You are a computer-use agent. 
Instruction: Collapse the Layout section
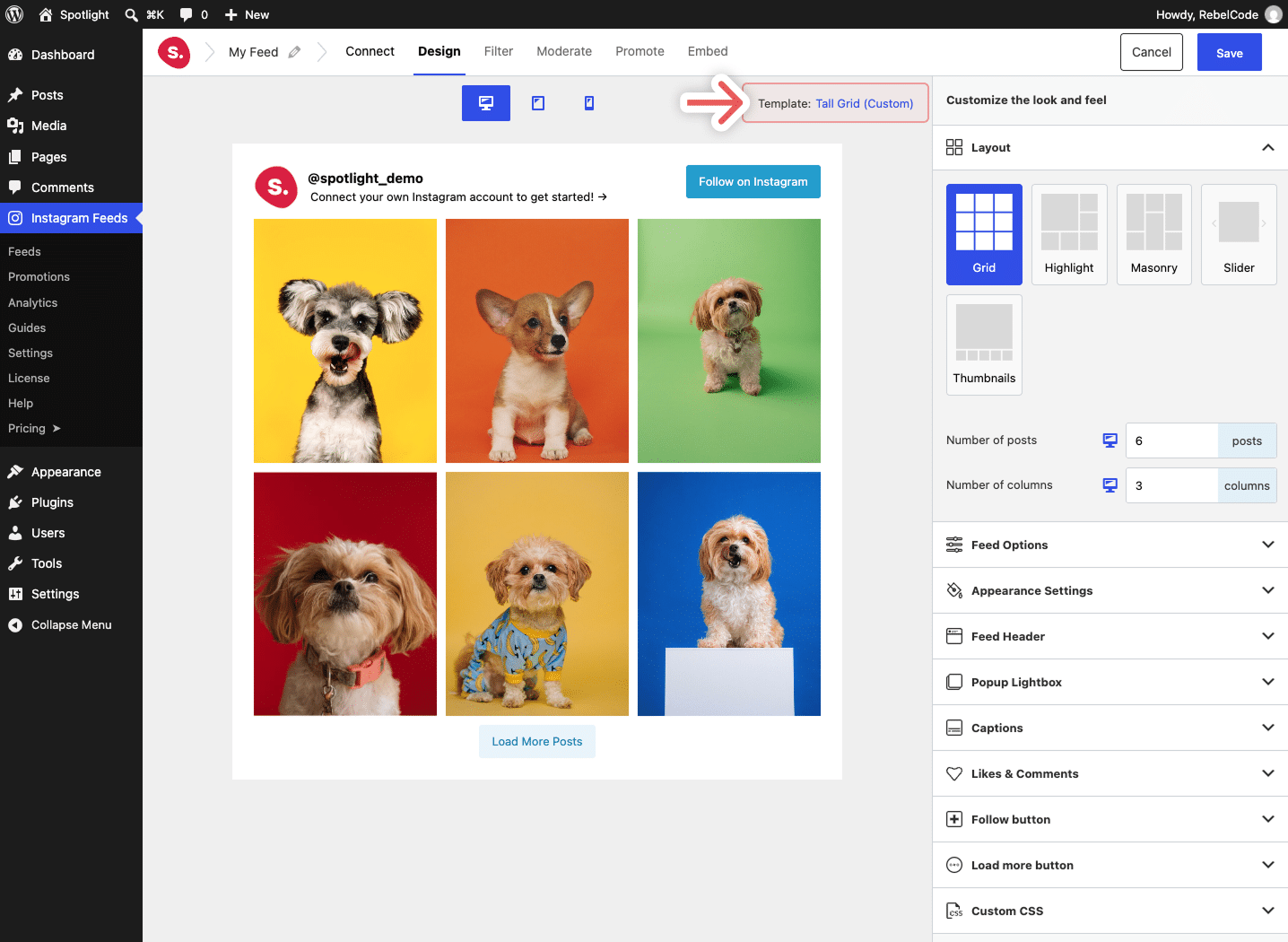tap(1268, 147)
